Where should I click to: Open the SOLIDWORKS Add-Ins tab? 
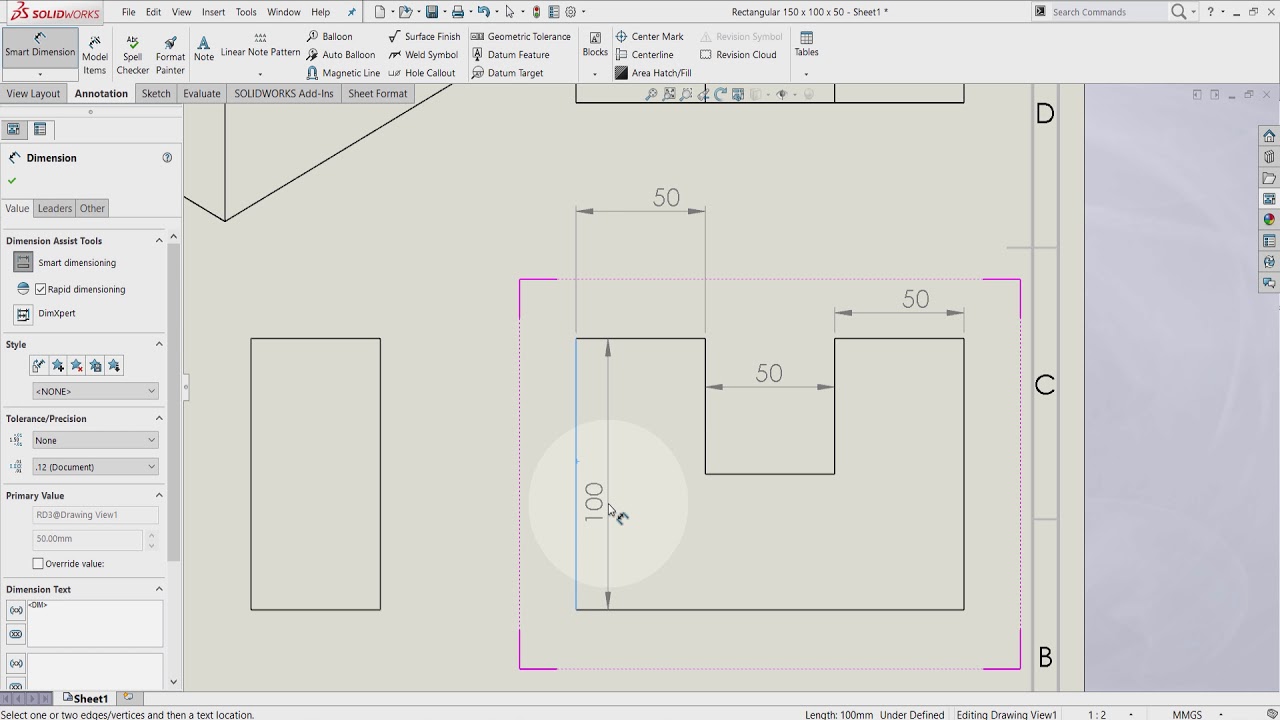pyautogui.click(x=284, y=93)
